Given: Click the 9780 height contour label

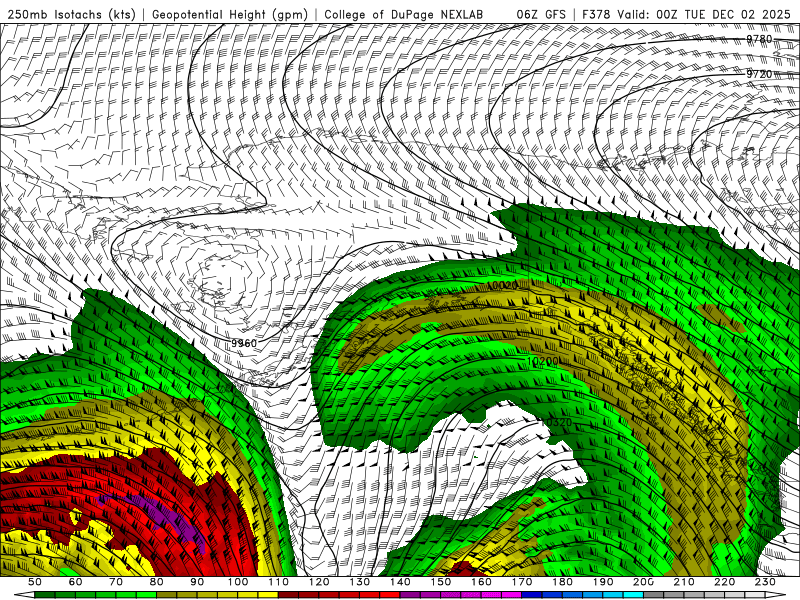Looking at the screenshot, I should click(759, 39).
